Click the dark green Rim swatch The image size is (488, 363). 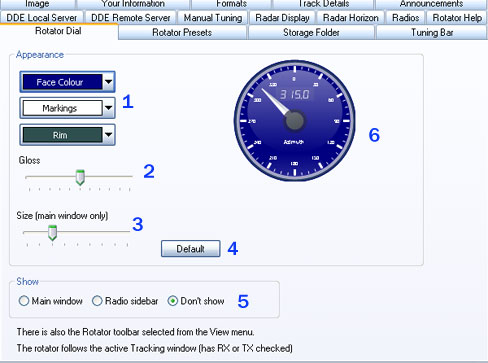[62, 135]
